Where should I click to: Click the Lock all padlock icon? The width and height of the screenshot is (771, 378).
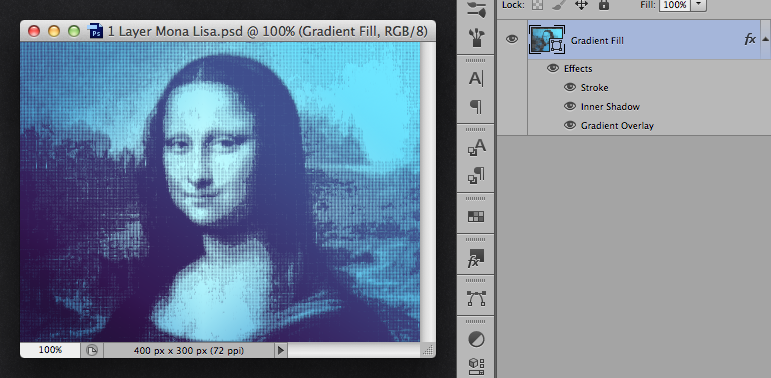(x=604, y=5)
